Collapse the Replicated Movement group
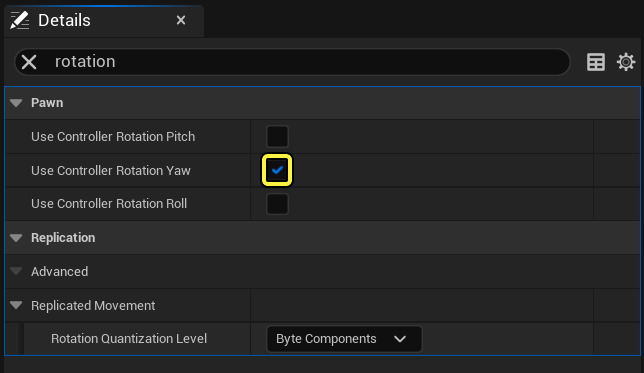Image resolution: width=644 pixels, height=373 pixels. pos(16,305)
